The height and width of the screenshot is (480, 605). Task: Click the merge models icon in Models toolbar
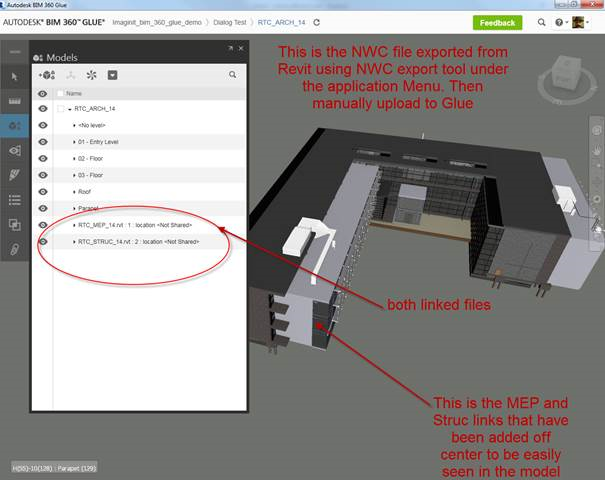tap(71, 75)
